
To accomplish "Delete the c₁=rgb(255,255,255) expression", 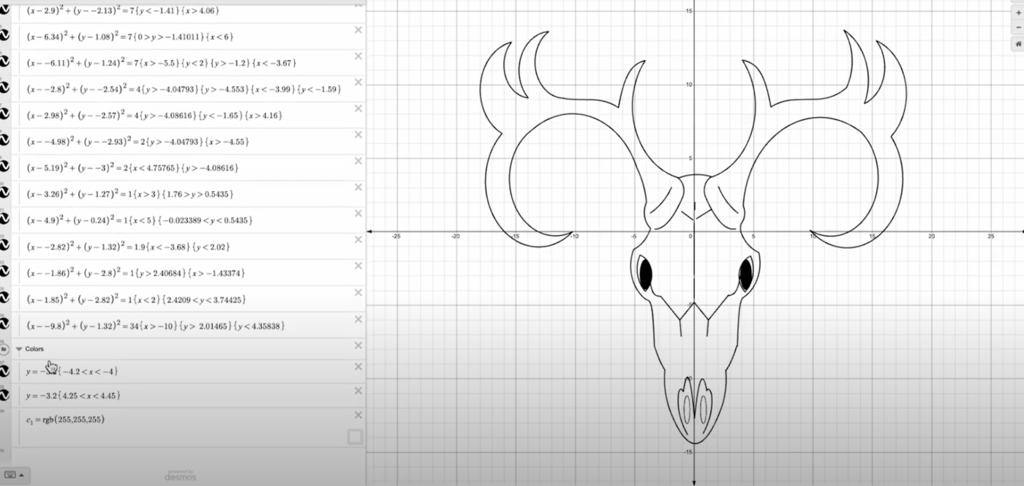I will point(358,415).
